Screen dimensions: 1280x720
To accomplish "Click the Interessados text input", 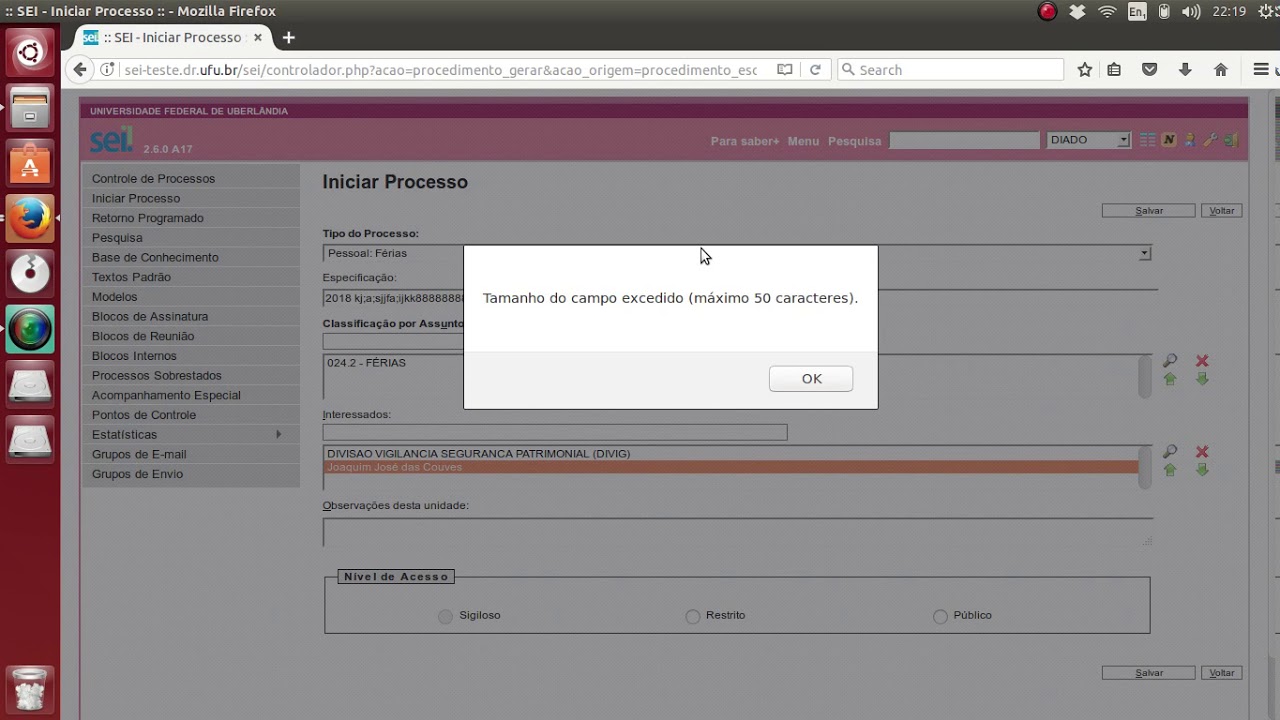I will click(555, 433).
